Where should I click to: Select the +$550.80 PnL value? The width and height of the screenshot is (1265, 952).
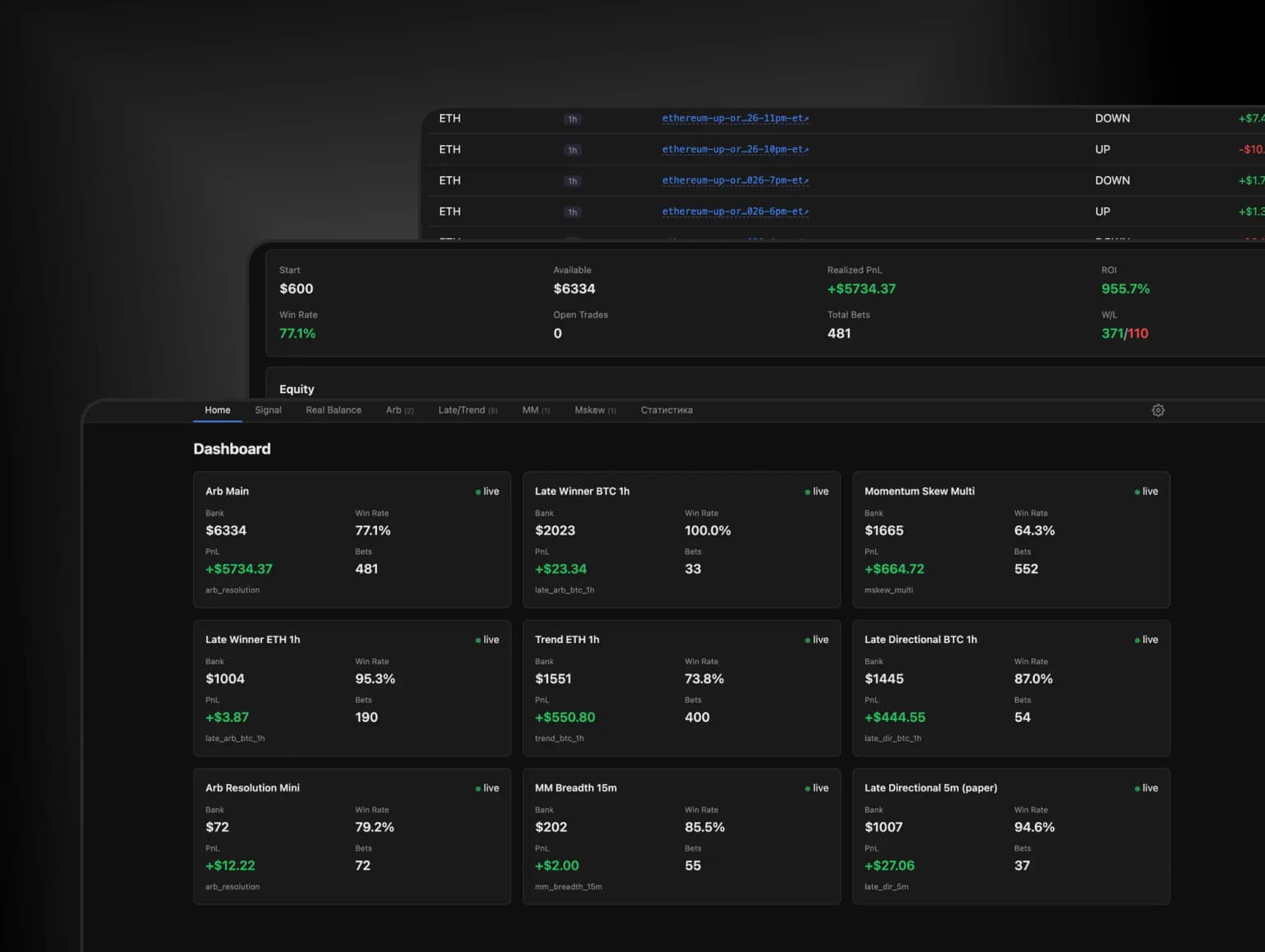coord(565,717)
